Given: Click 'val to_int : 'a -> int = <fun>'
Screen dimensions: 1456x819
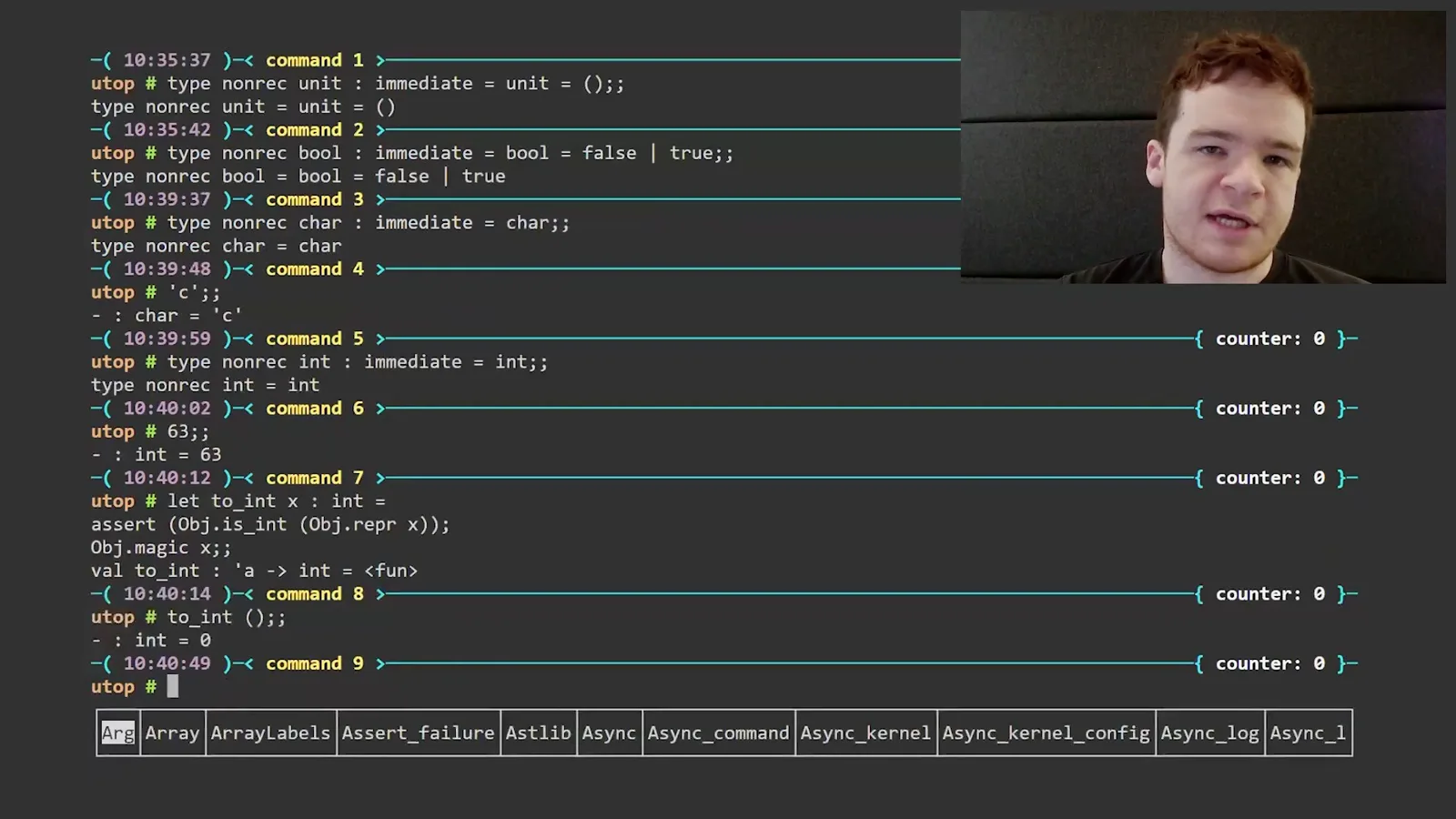Looking at the screenshot, I should [254, 571].
